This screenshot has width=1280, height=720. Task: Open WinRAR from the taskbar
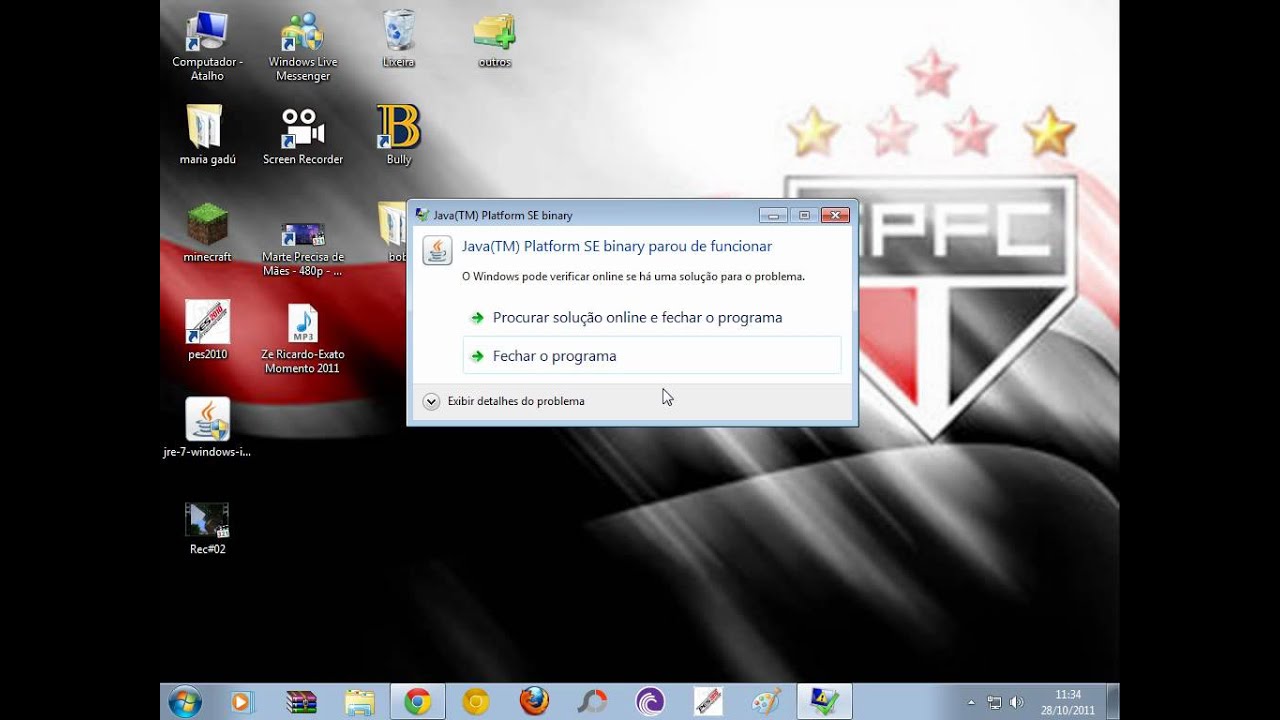(x=301, y=702)
